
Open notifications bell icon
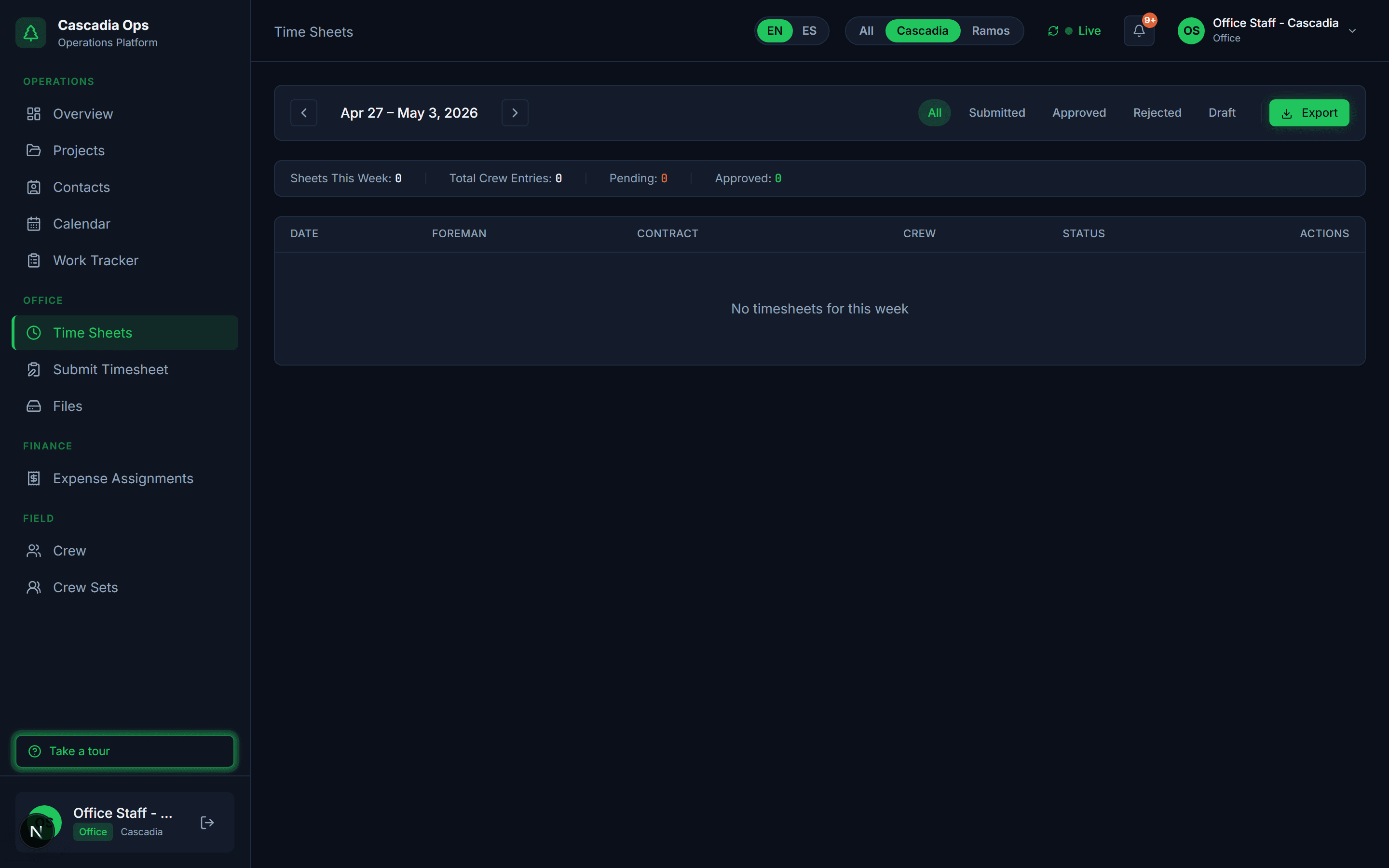(1139, 31)
